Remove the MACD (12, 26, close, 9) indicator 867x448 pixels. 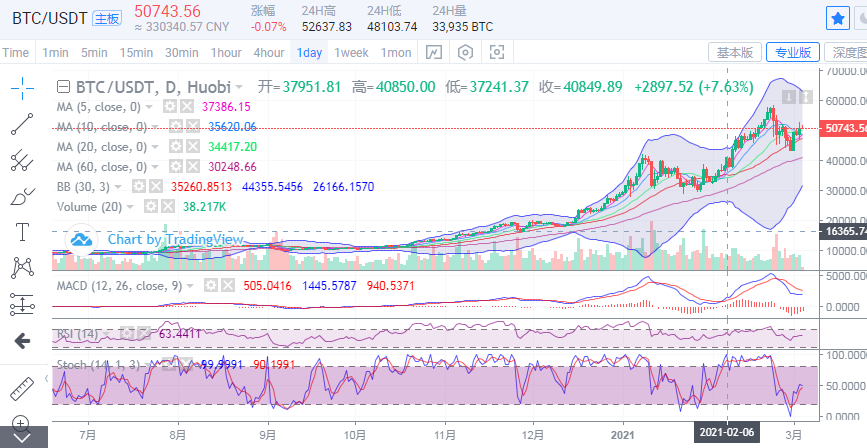(x=227, y=286)
